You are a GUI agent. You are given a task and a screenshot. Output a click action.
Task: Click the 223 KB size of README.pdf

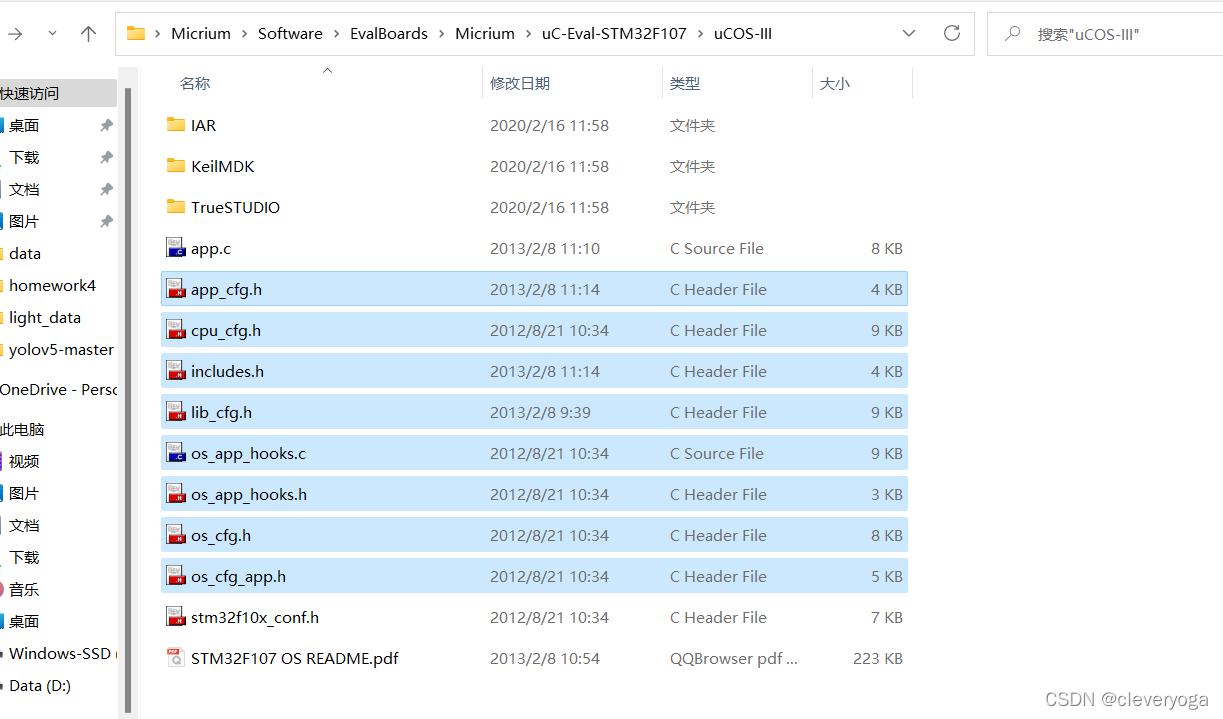tap(880, 658)
